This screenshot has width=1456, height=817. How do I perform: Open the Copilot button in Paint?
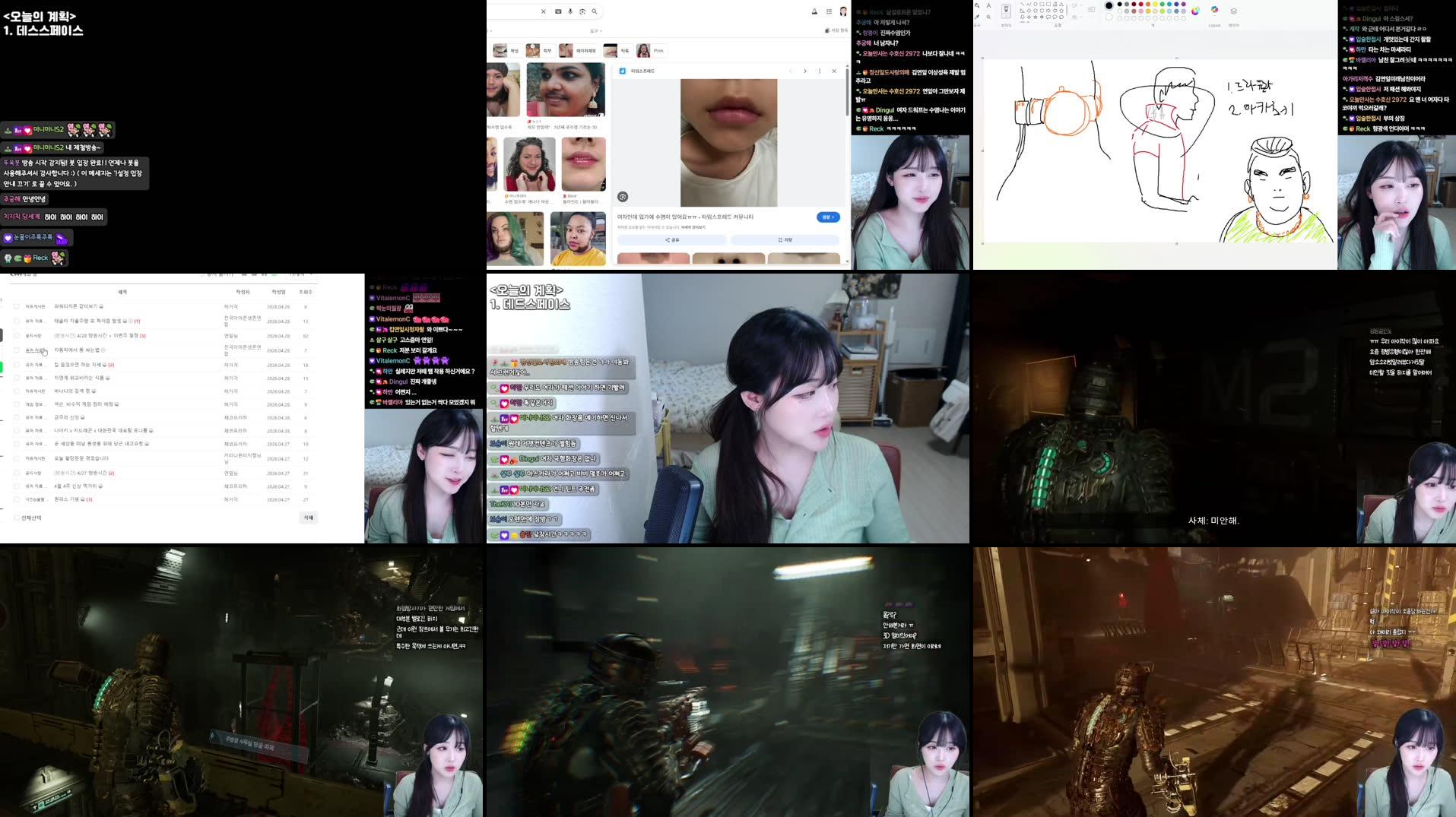point(1214,10)
